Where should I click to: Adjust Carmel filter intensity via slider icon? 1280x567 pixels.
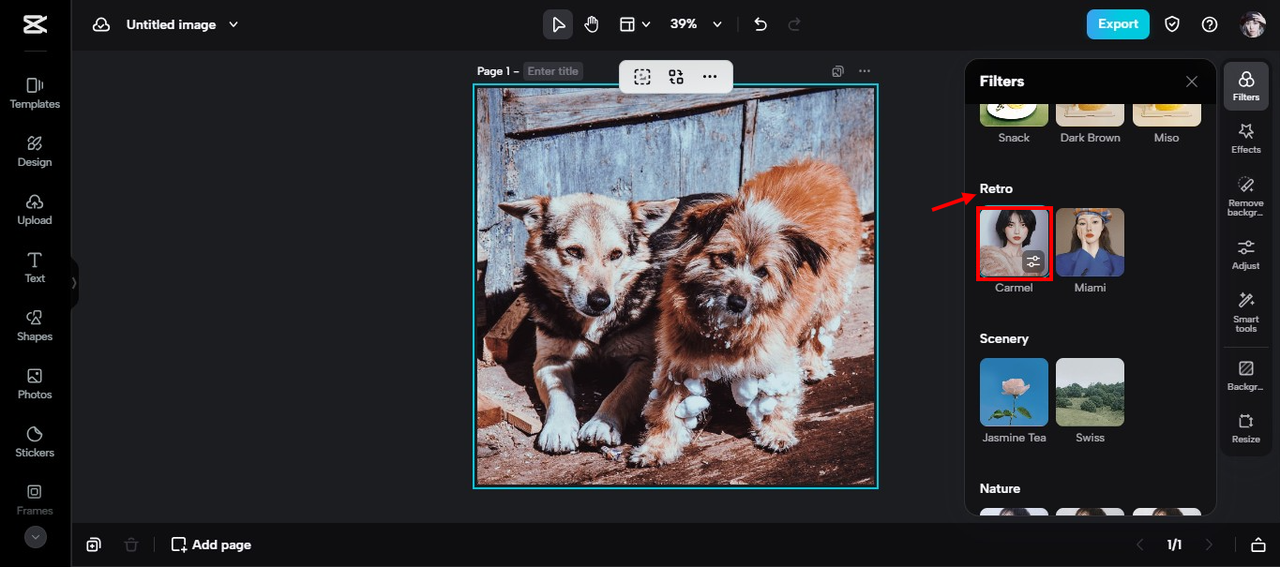click(x=1034, y=262)
